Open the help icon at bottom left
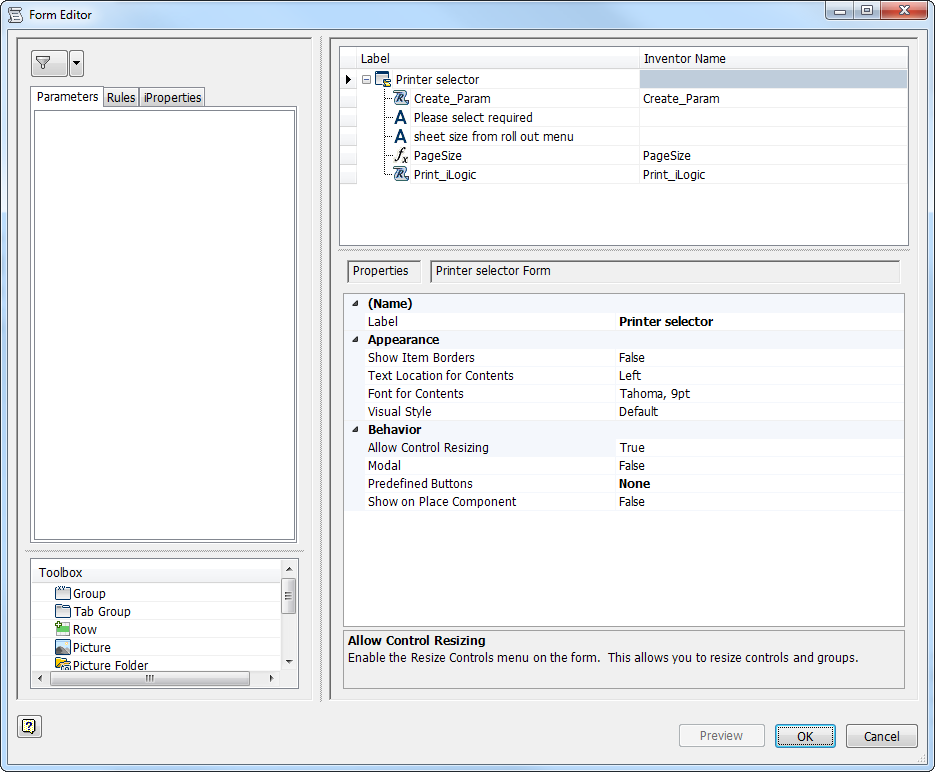Screen dimensions: 935x772 coord(28,726)
